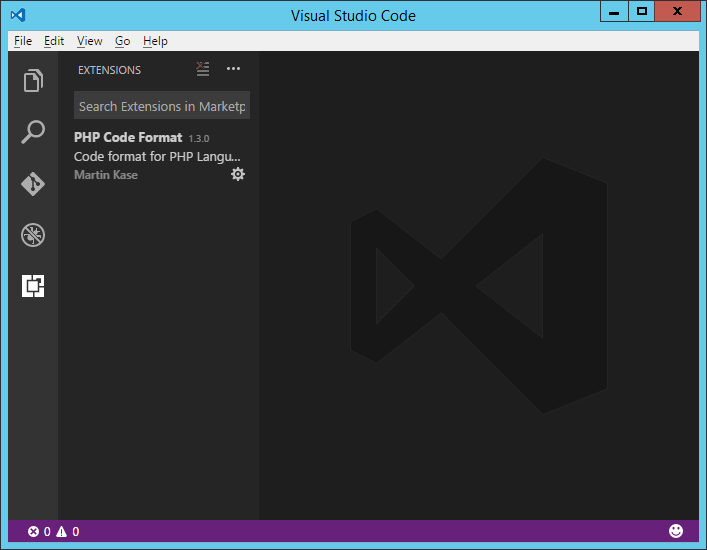The width and height of the screenshot is (707, 550).
Task: Open the Source Control git view
Action: tap(33, 183)
